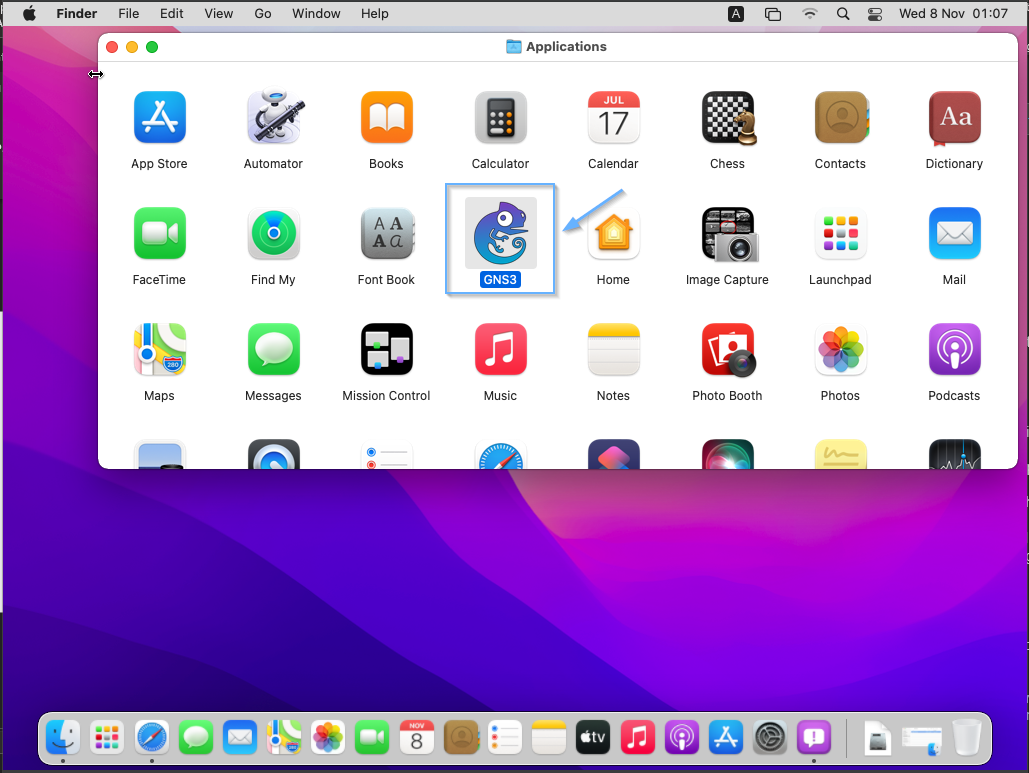The height and width of the screenshot is (773, 1029).
Task: Select the Find My app icon
Action: tap(273, 234)
